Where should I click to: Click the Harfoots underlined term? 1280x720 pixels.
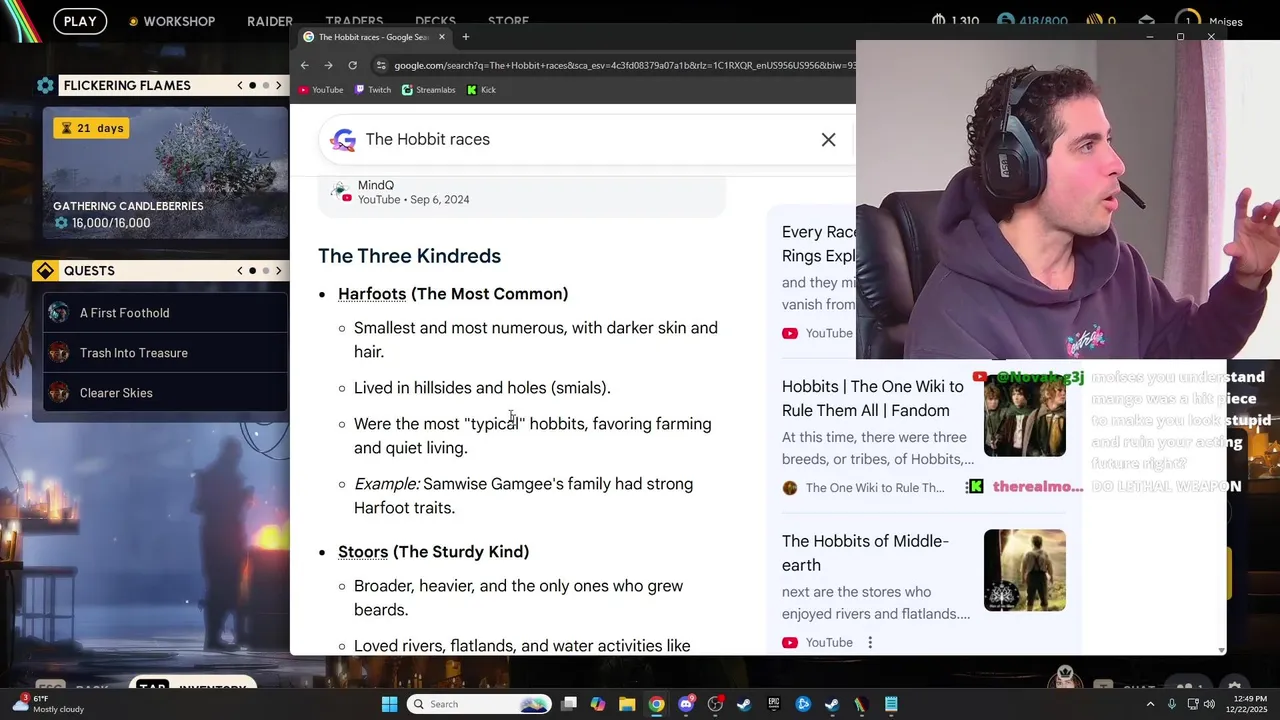pos(372,294)
